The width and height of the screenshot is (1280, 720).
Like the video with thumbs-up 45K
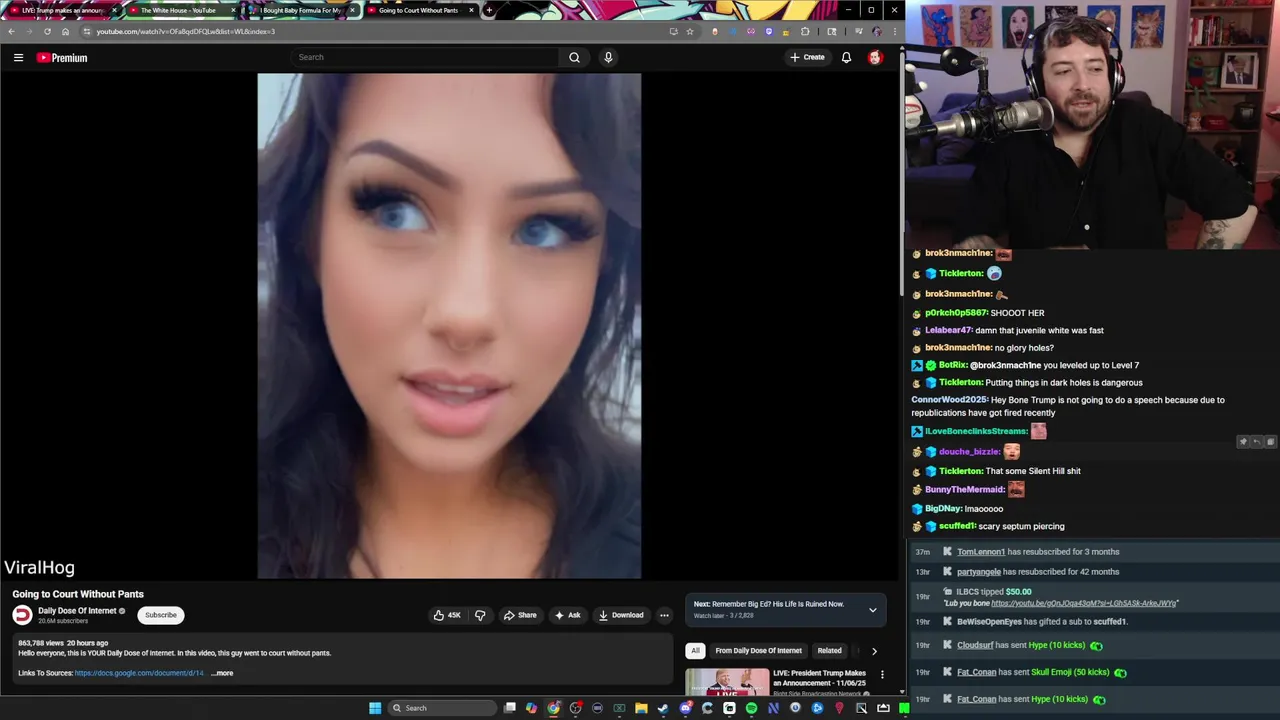pos(447,615)
